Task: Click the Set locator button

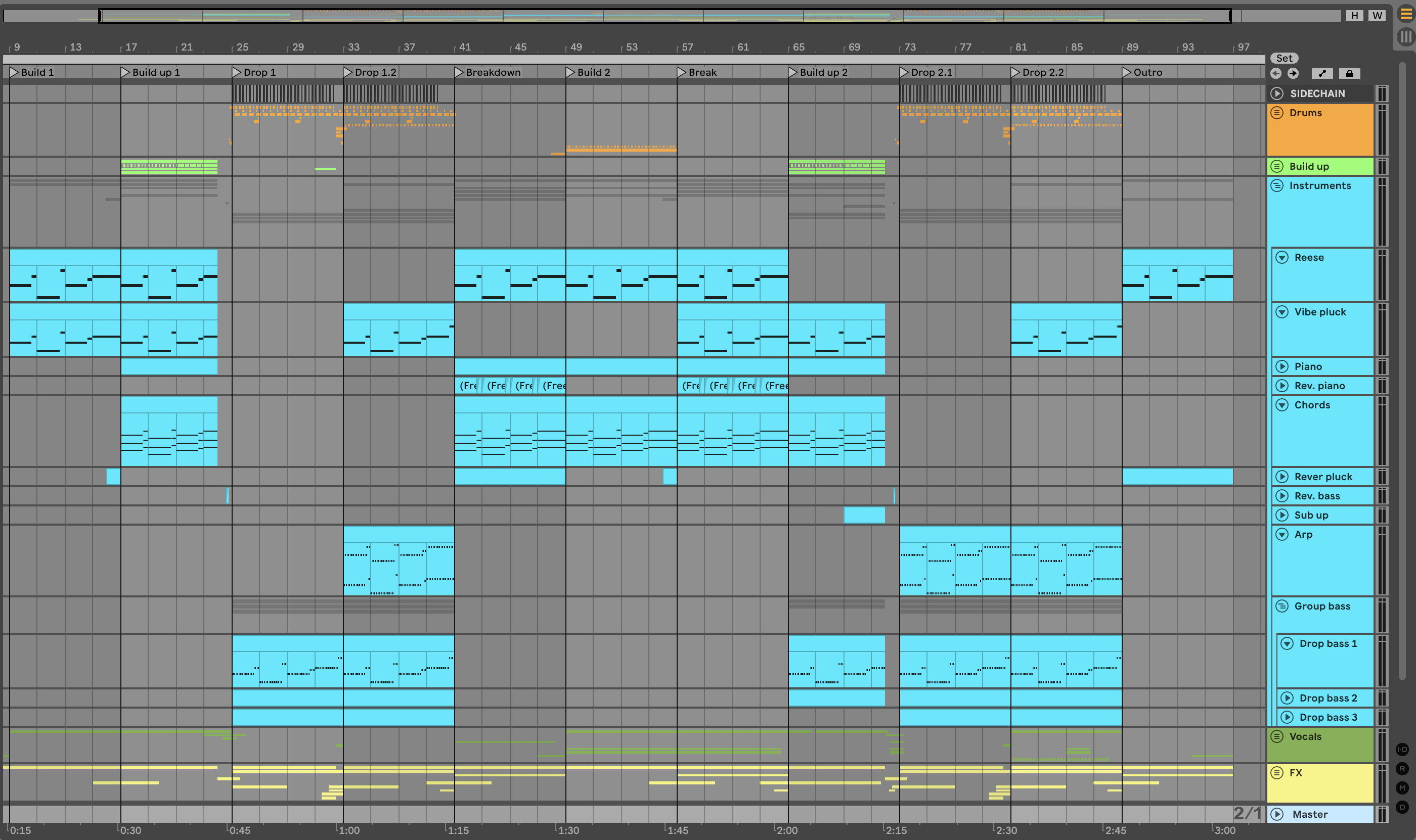Action: click(1284, 58)
